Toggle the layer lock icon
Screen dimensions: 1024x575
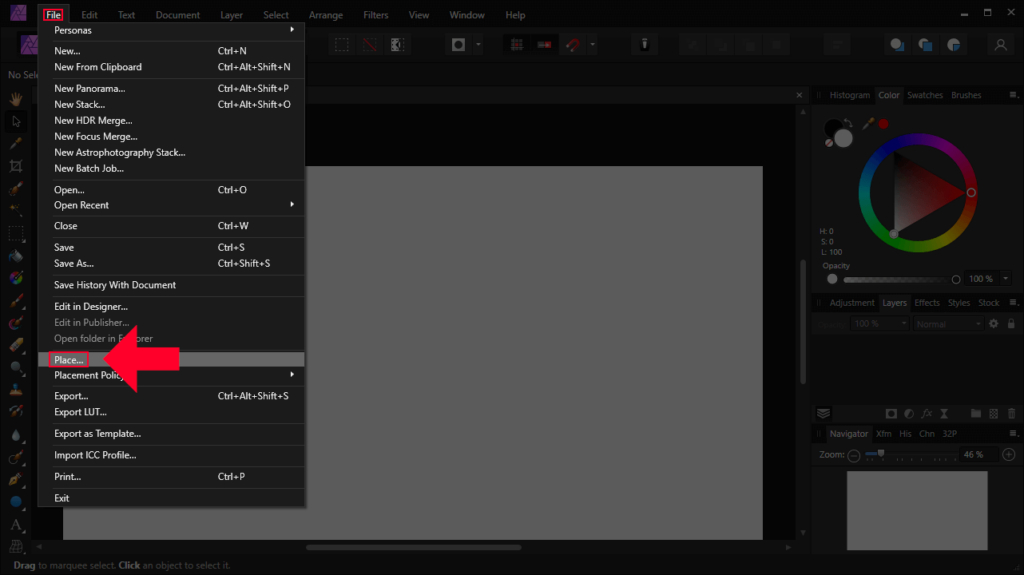[x=1012, y=324]
